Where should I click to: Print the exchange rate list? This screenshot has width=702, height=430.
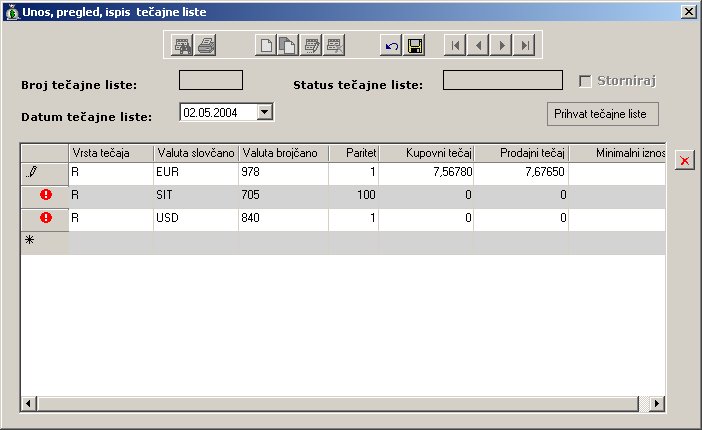point(205,45)
